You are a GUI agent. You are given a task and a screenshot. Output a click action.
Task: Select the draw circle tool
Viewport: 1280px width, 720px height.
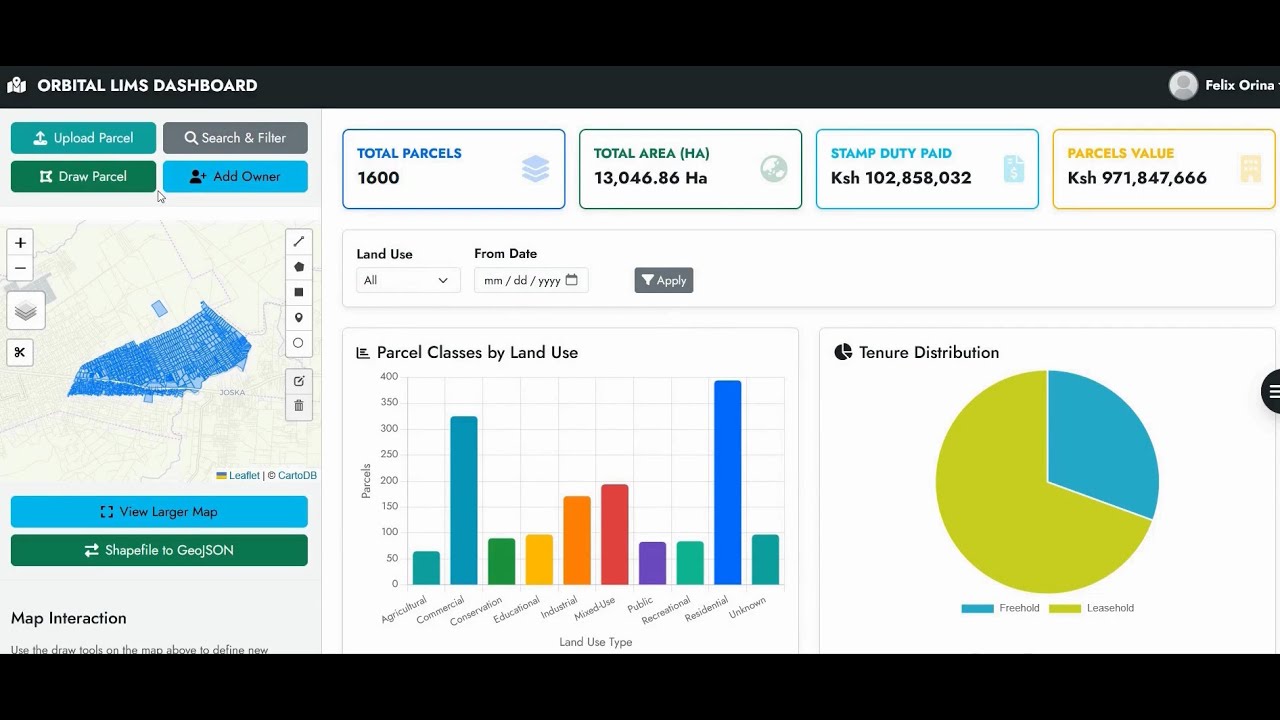[298, 343]
